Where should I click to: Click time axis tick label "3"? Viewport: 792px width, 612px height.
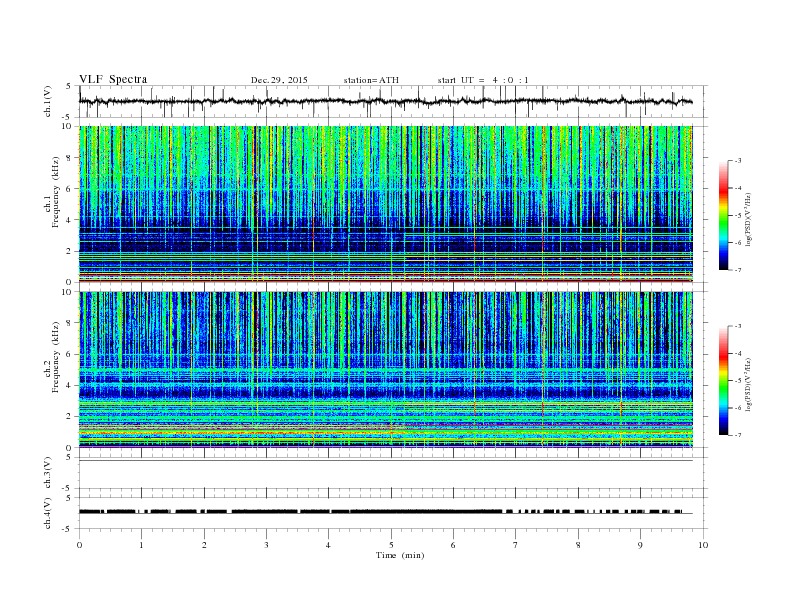point(266,545)
